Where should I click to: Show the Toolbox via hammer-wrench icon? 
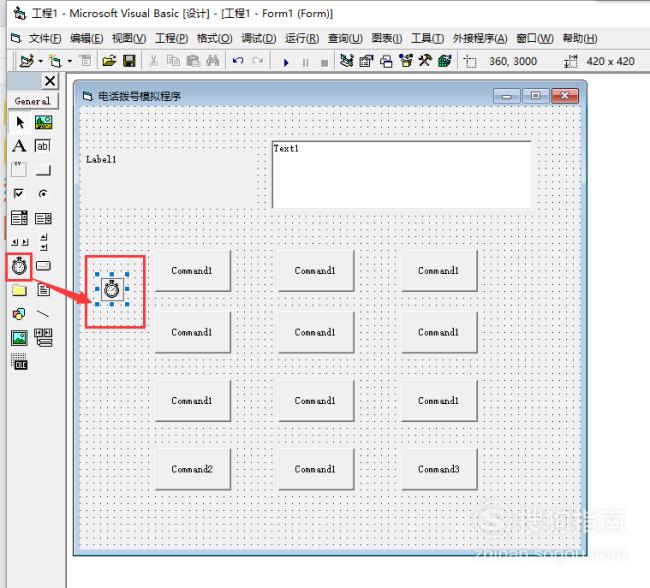click(425, 61)
